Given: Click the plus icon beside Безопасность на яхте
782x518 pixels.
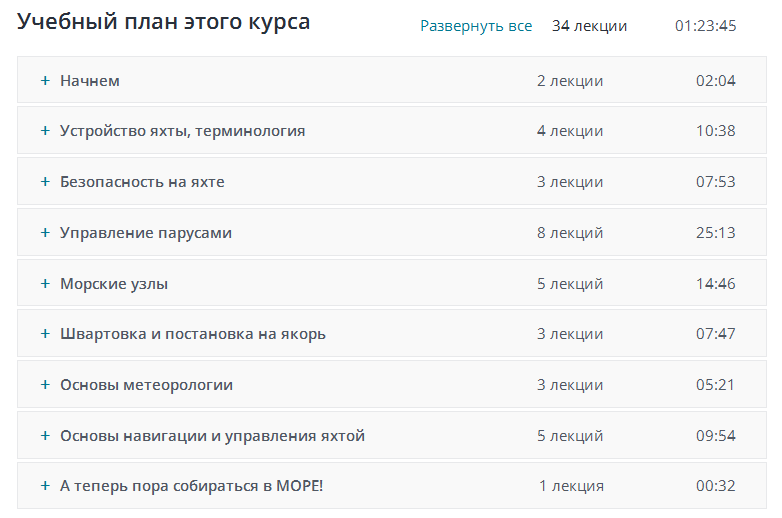Looking at the screenshot, I should pos(45,182).
